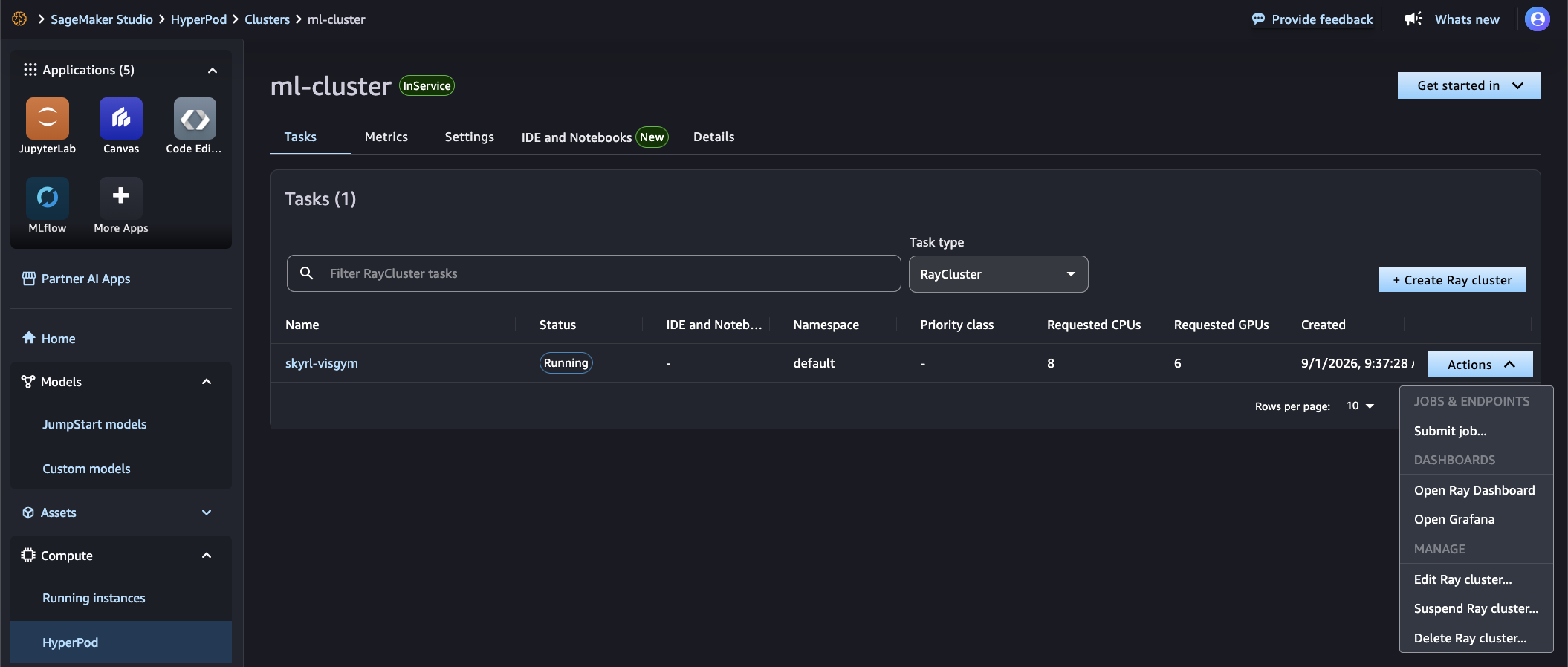This screenshot has height=667, width=1568.
Task: Click the user profile avatar icon
Action: pyautogui.click(x=1538, y=19)
